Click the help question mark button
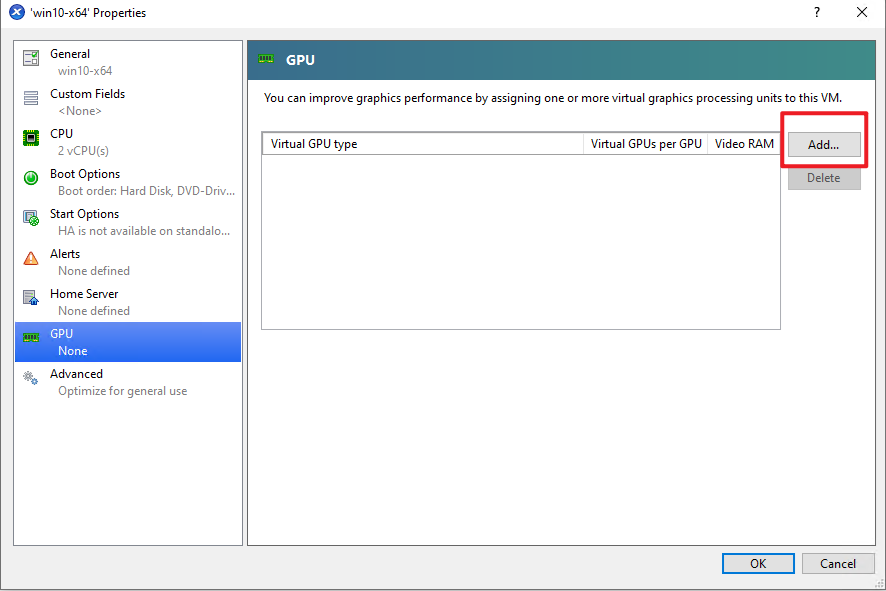The height and width of the screenshot is (591, 886). [817, 12]
